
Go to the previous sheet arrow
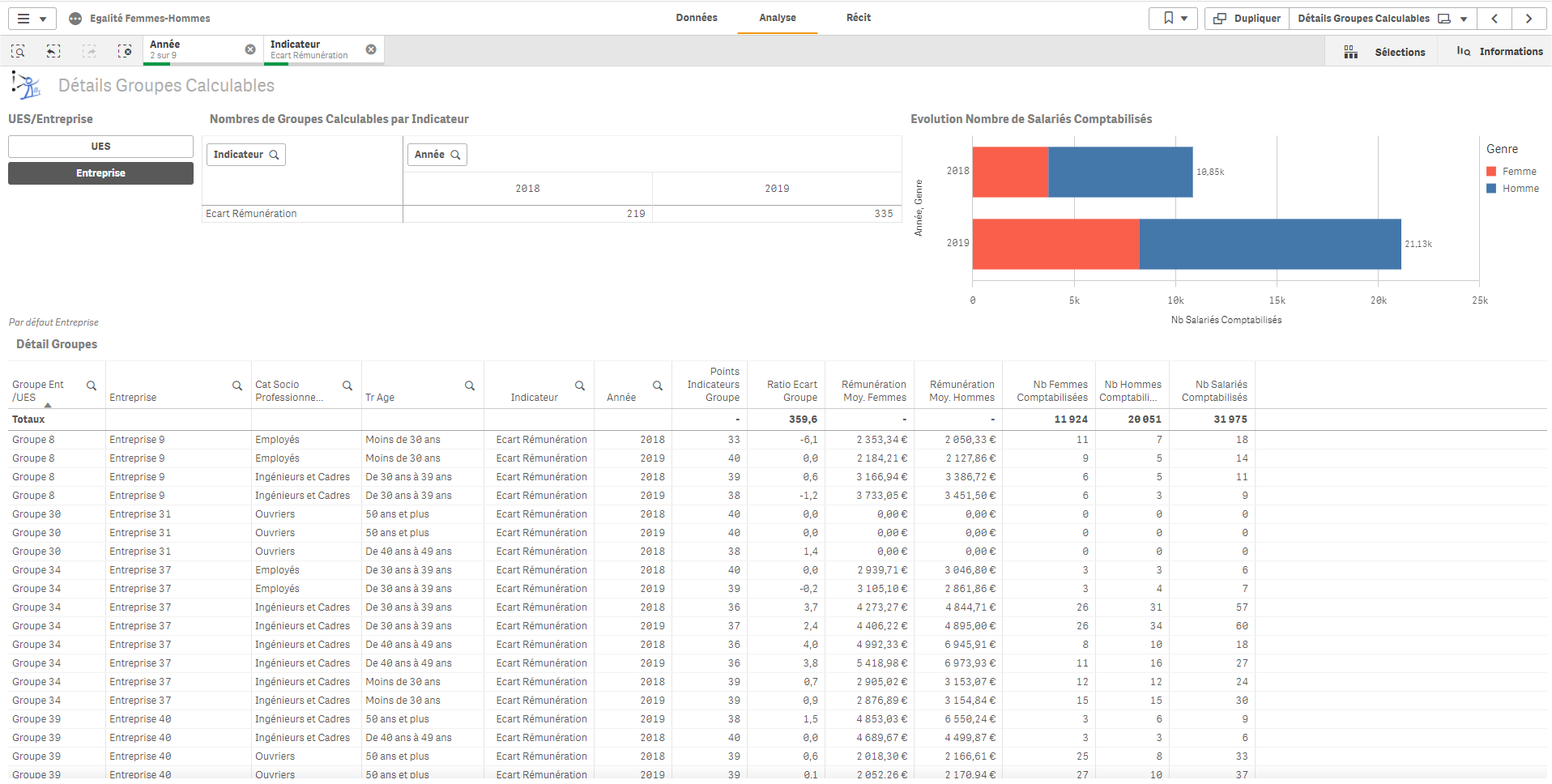coord(1494,18)
